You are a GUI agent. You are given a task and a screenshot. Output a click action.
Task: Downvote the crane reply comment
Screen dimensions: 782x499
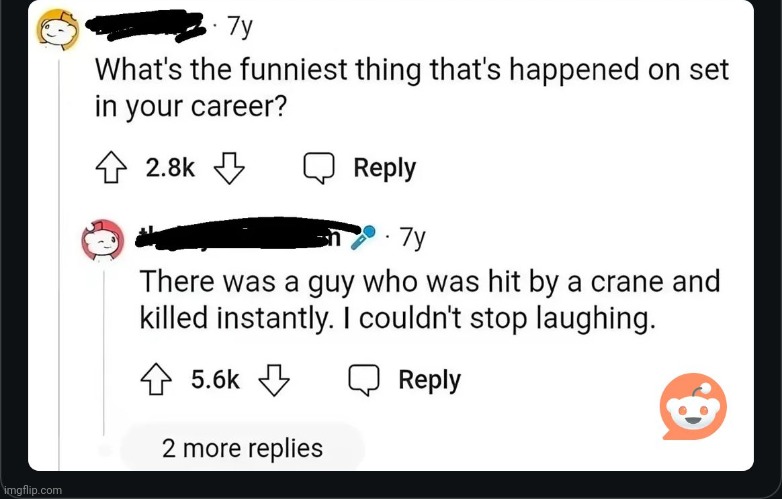[x=274, y=380]
